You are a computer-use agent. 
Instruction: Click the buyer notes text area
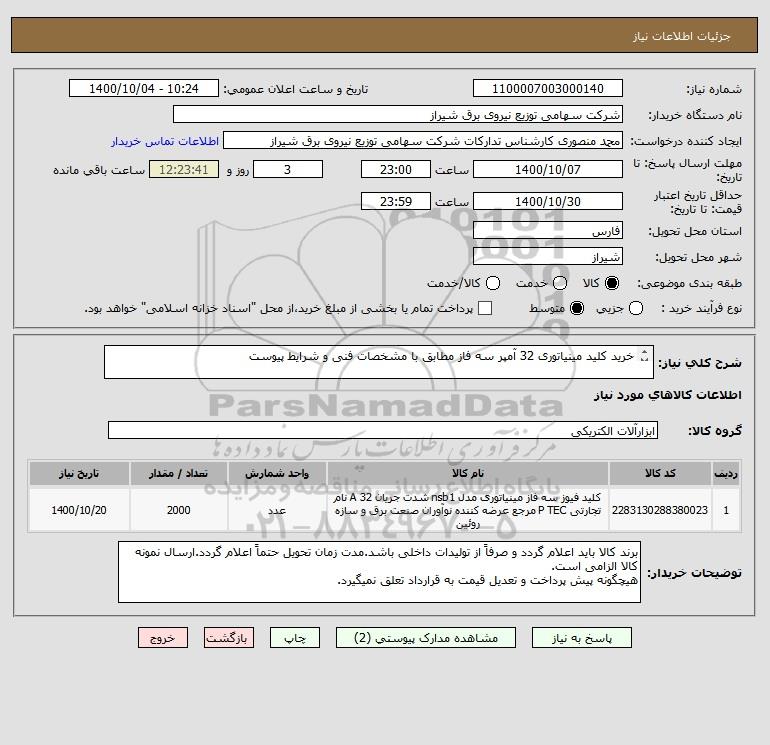click(x=379, y=572)
